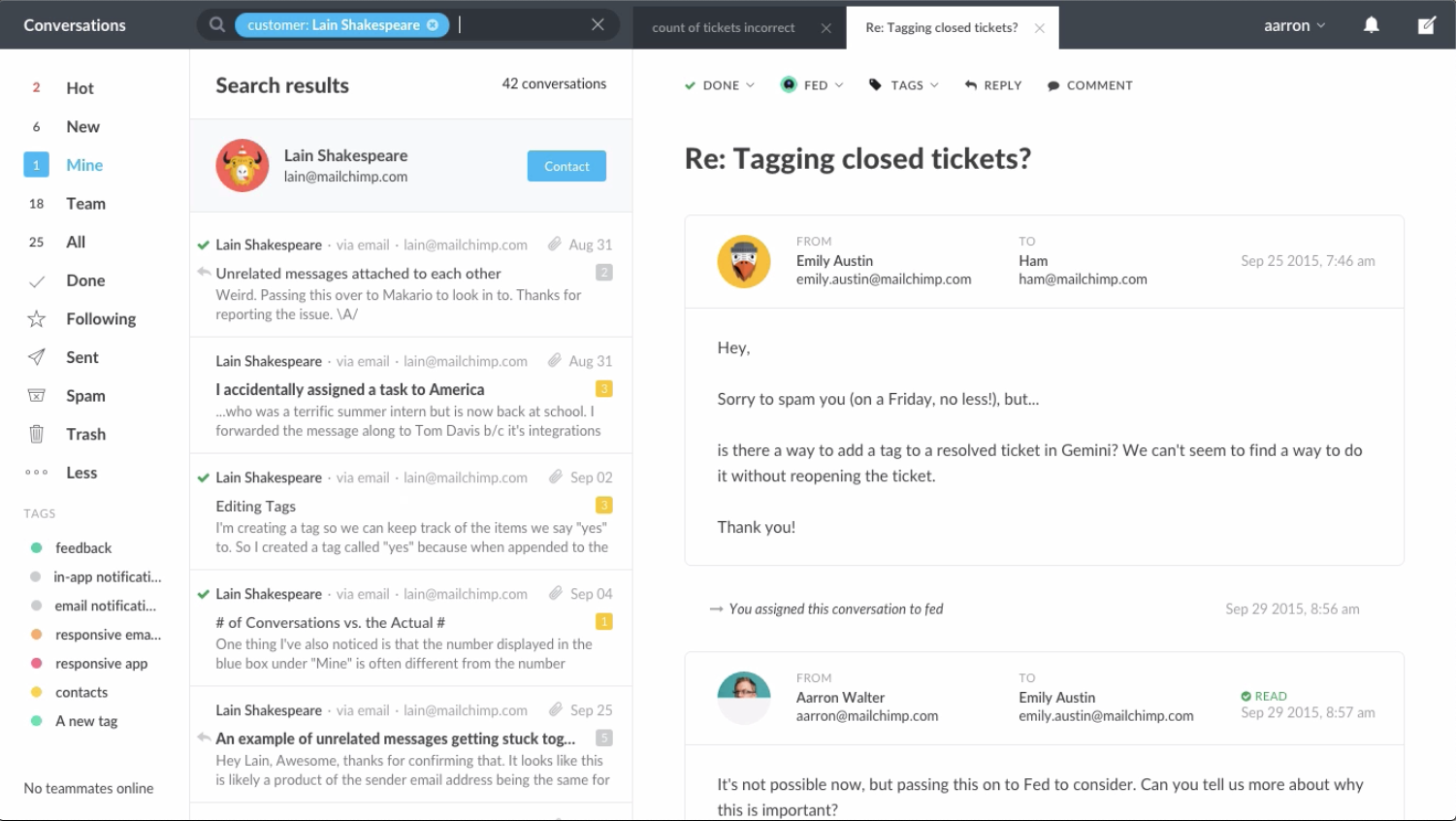Image resolution: width=1456 pixels, height=821 pixels.
Task: Filter by 'A new tag' tag
Action: [86, 721]
